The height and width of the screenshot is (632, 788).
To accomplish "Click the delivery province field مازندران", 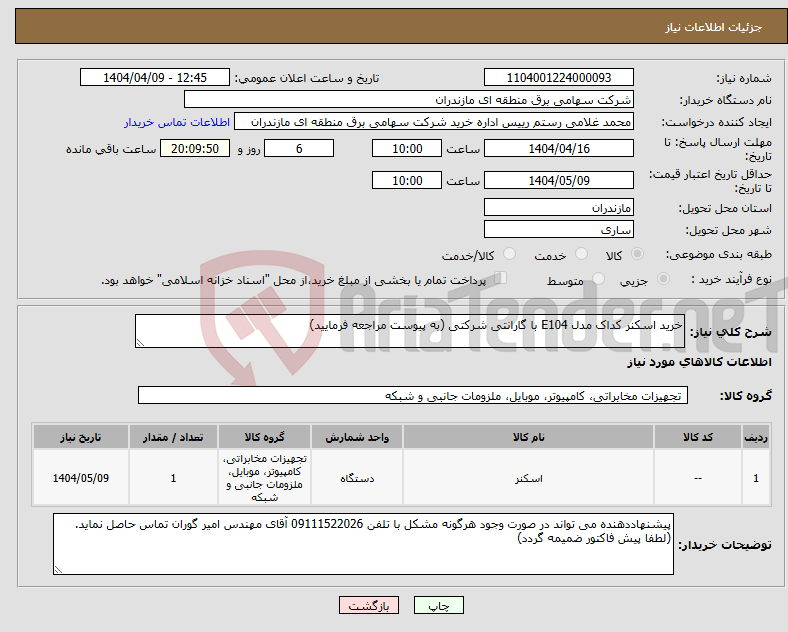I will [x=558, y=207].
